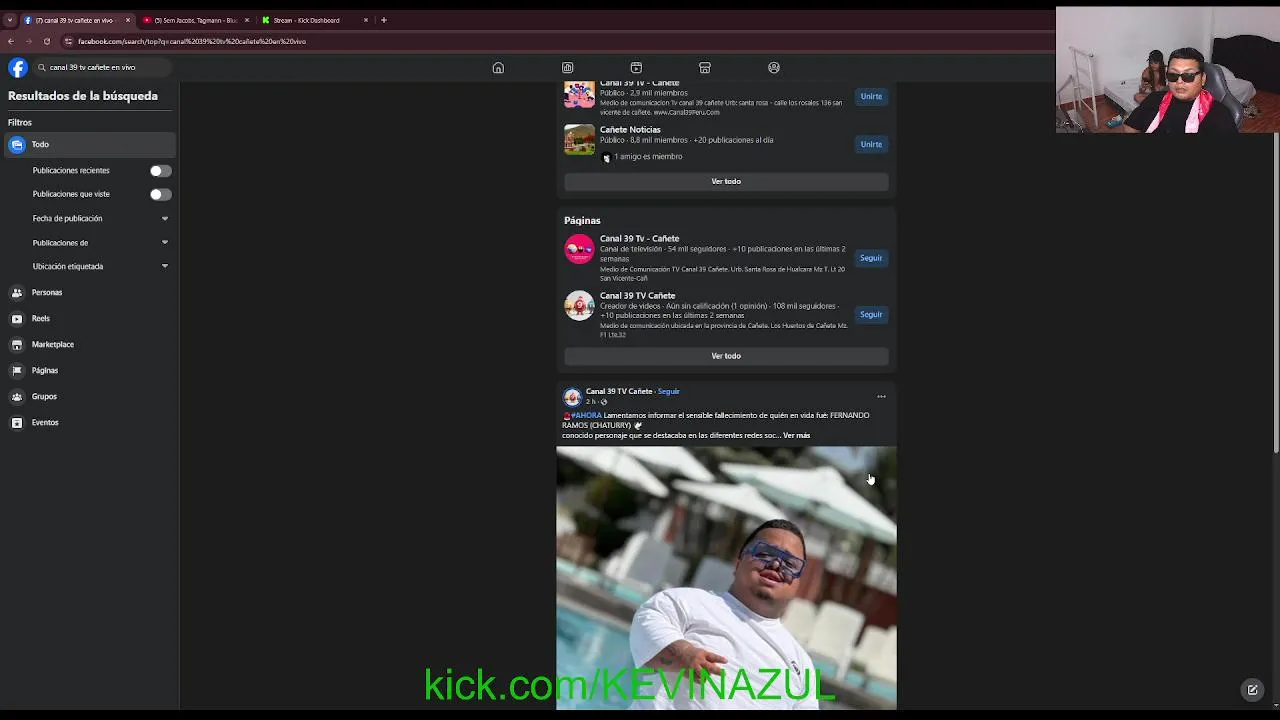Open Cañete Noticias group thumbnail
Image resolution: width=1280 pixels, height=720 pixels.
coord(579,140)
